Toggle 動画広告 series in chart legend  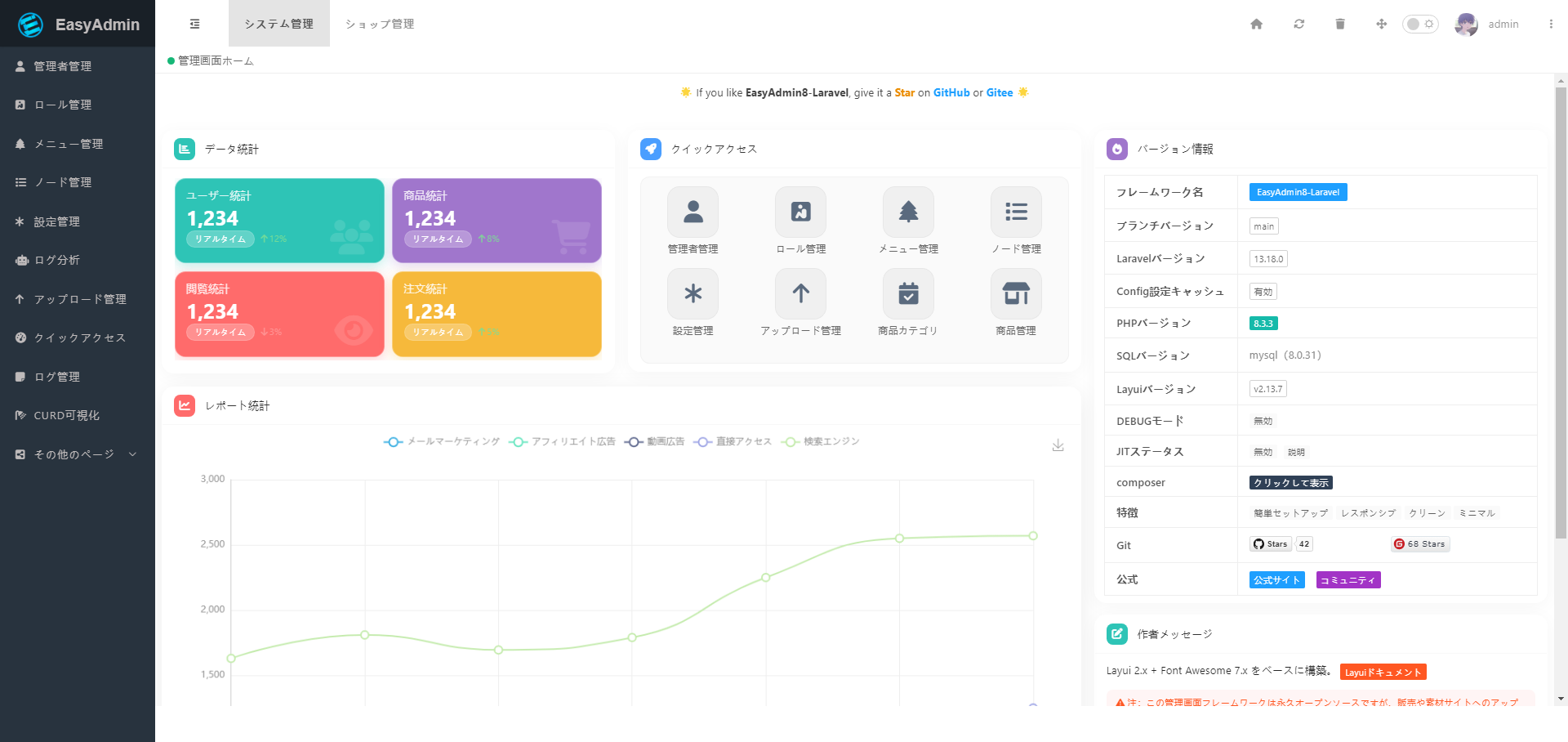654,442
